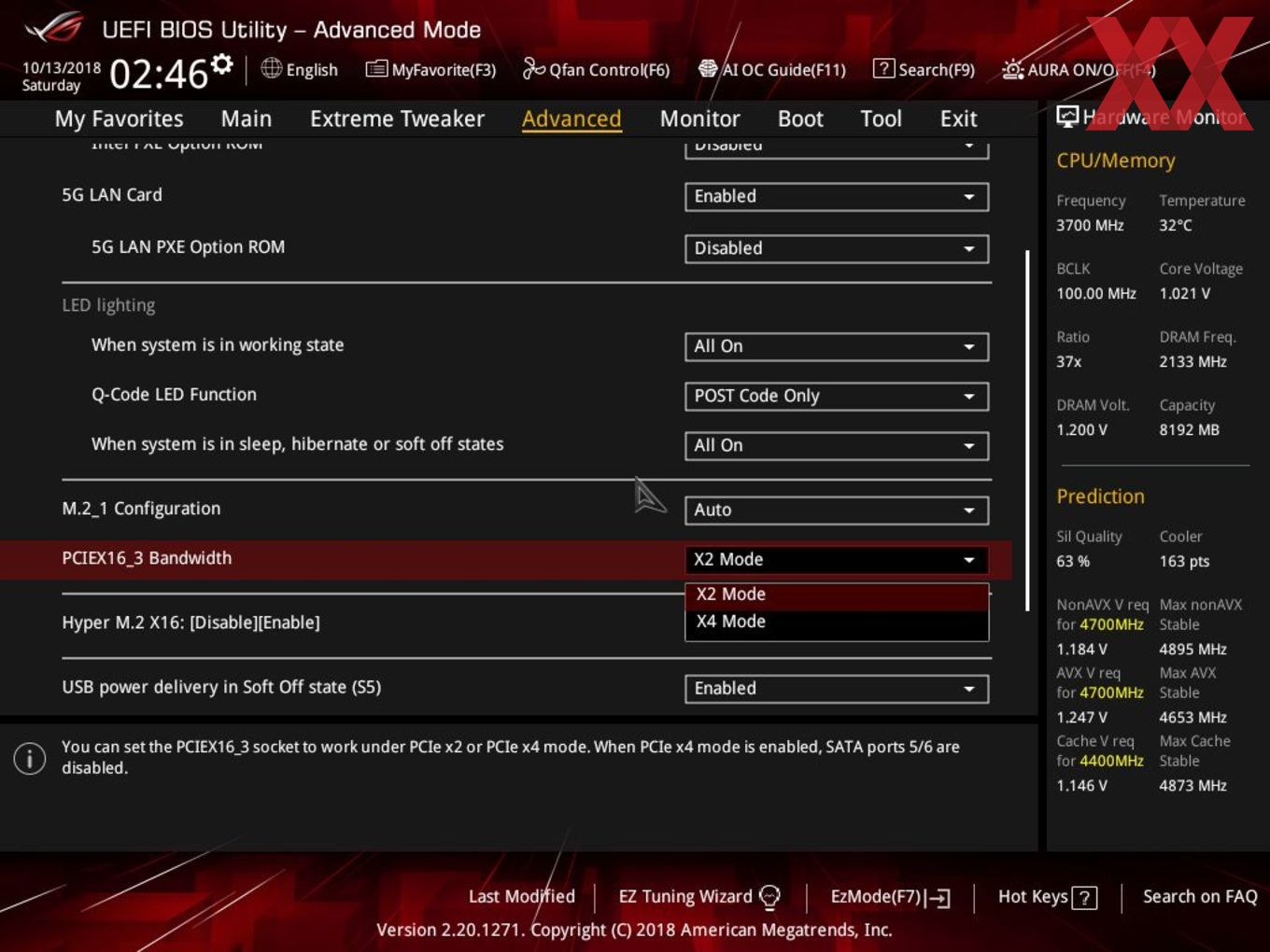1270x952 pixels.
Task: Click the vertical settings scrollbar
Action: click(x=1027, y=429)
